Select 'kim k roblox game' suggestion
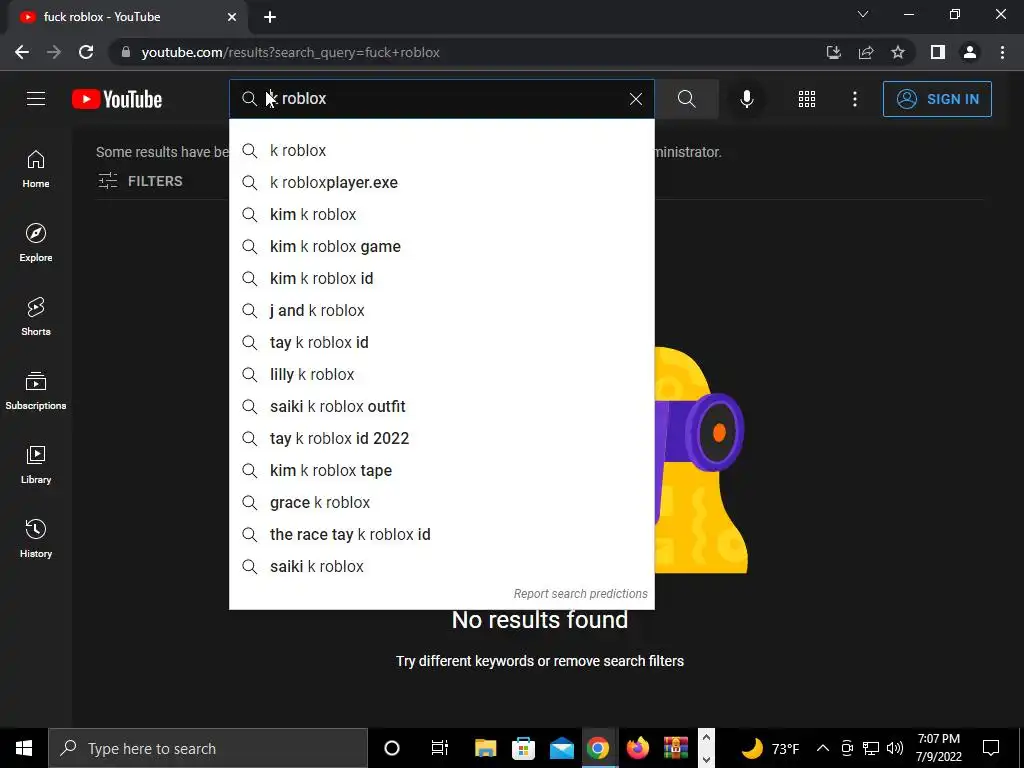1024x768 pixels. (441, 246)
